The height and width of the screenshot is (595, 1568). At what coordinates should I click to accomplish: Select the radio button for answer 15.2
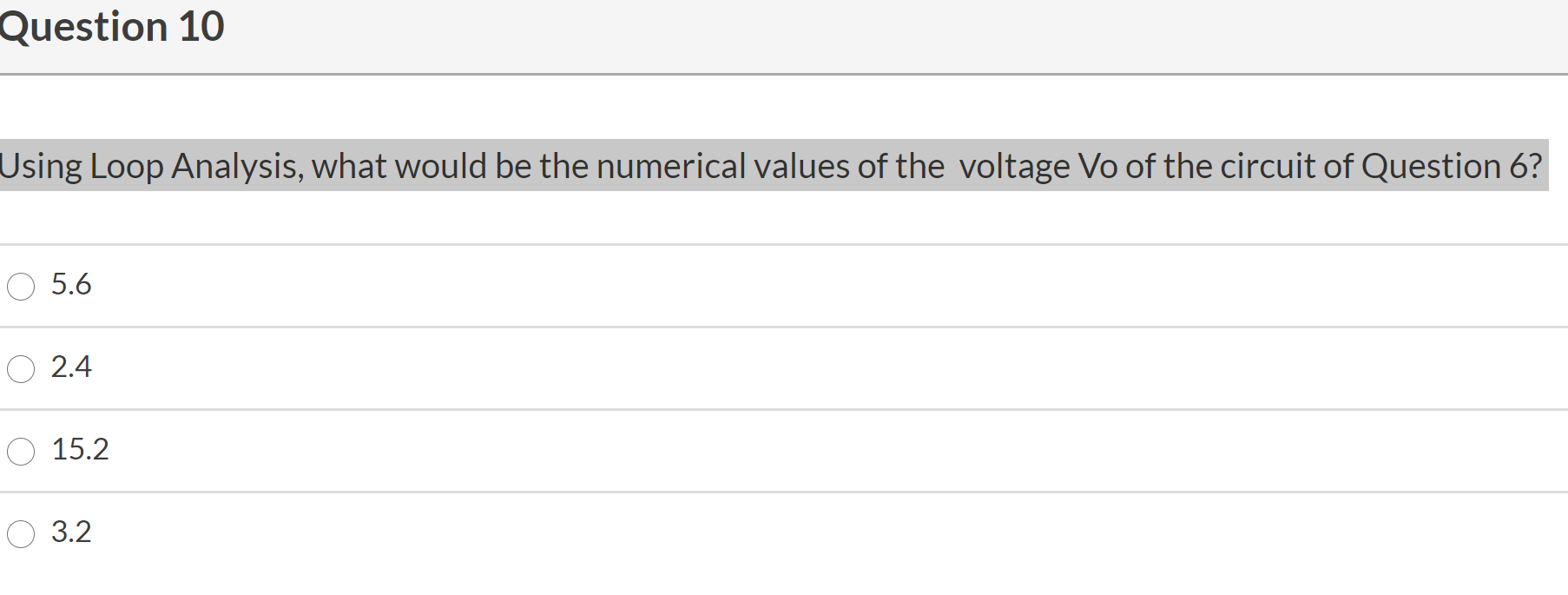point(21,451)
